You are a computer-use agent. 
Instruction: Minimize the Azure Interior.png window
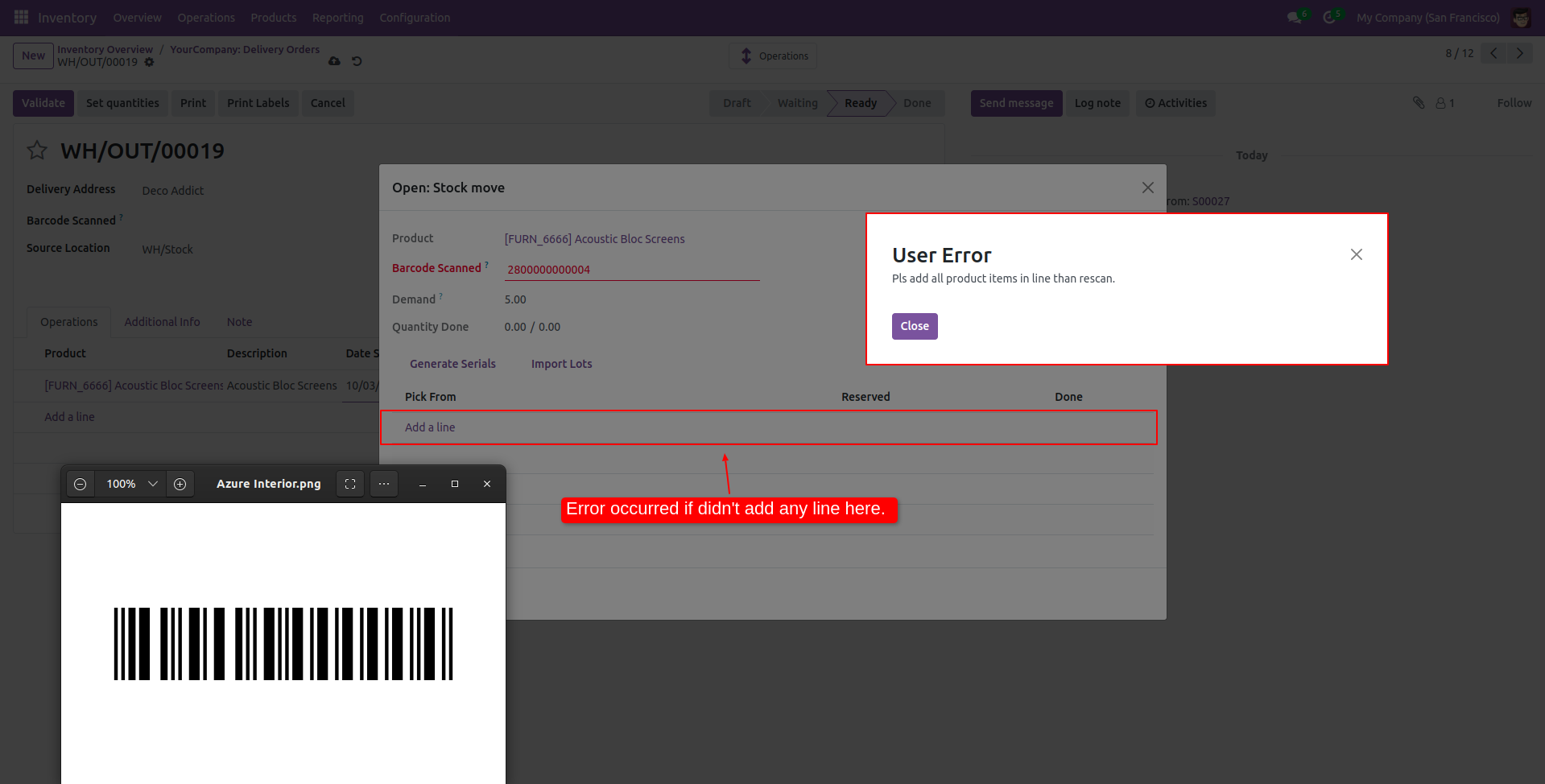point(423,484)
